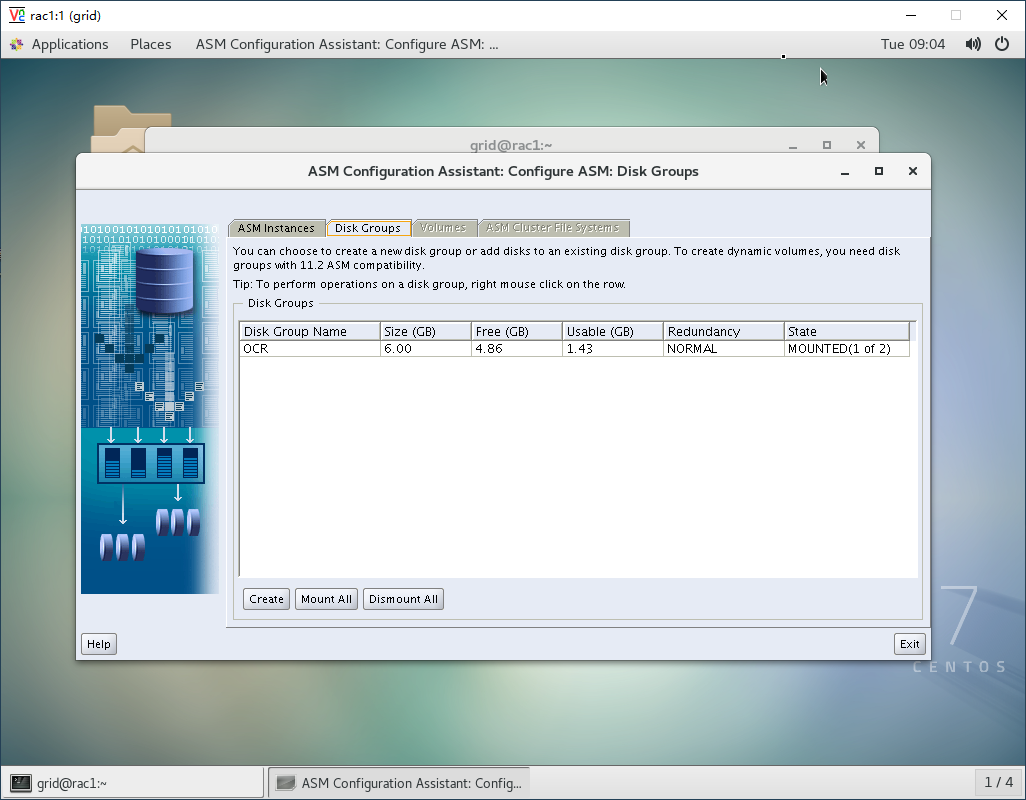The image size is (1026, 800).
Task: Click the Free (GB) column header
Action: (x=516, y=332)
